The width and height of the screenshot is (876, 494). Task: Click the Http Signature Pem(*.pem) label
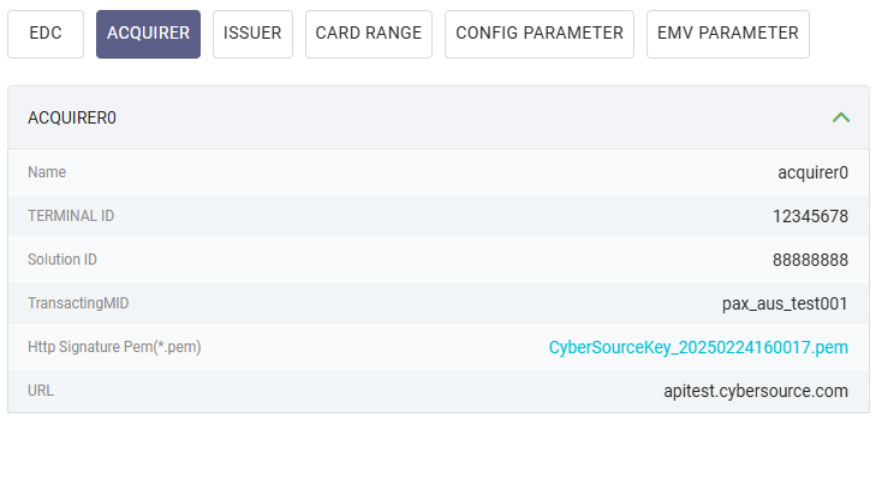tap(115, 347)
